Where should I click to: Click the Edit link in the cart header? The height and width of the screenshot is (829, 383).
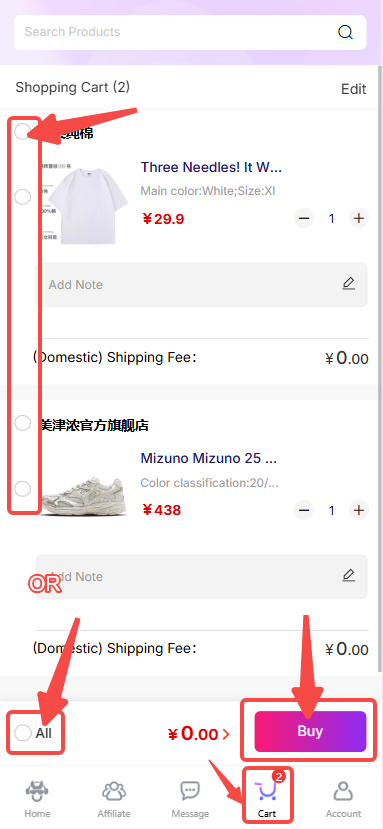[353, 89]
